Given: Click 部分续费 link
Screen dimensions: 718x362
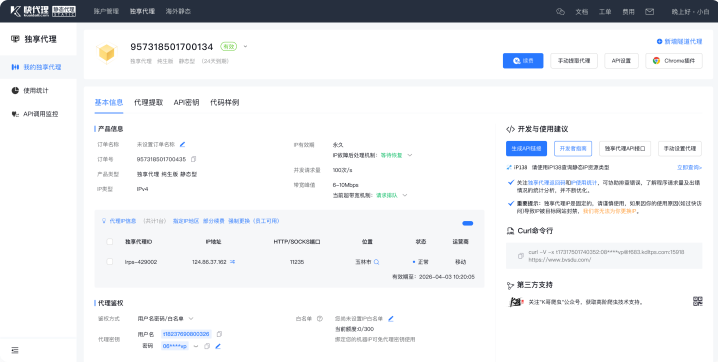Looking at the screenshot, I should [x=213, y=221].
